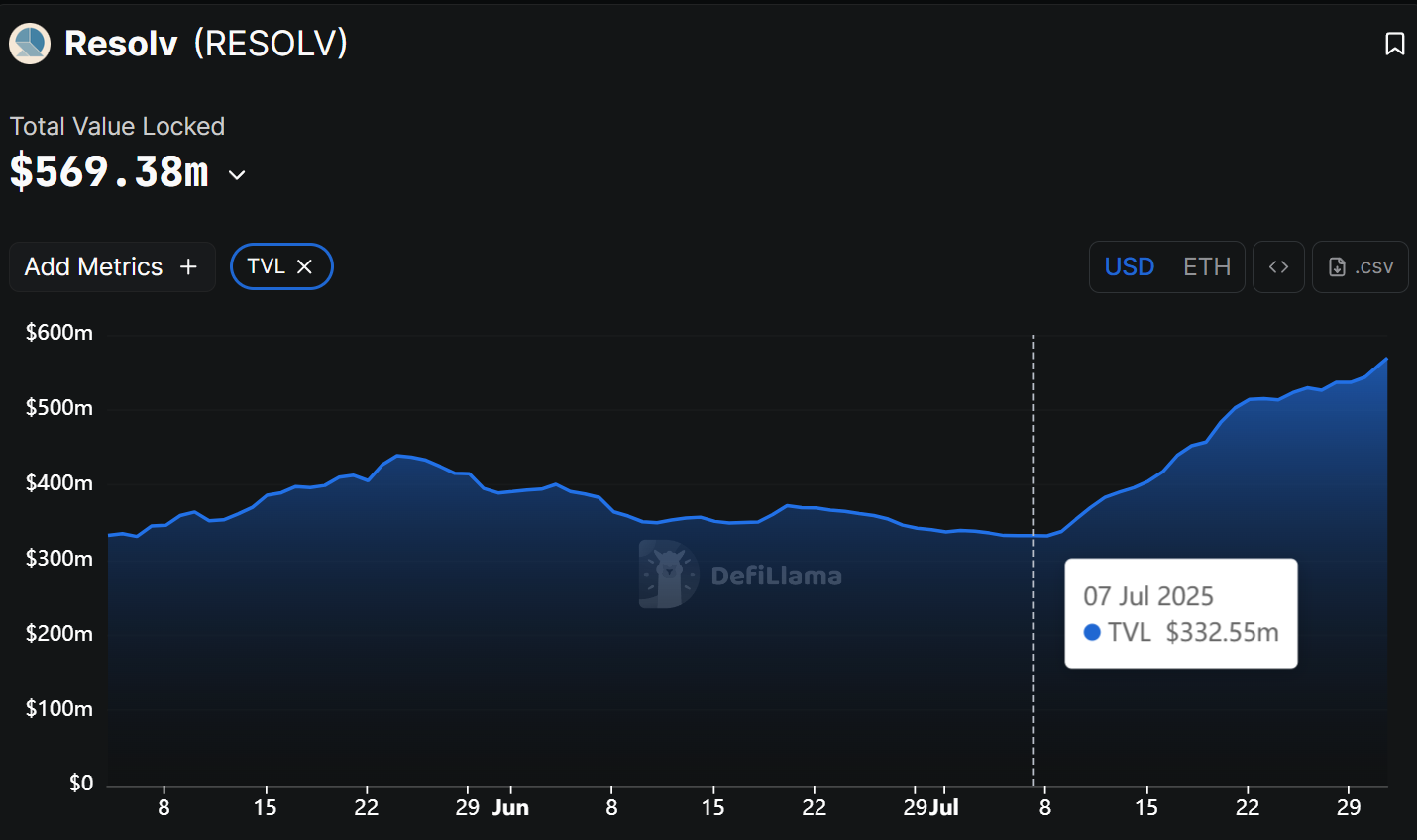Switch chart denomination to USD
Image resolution: width=1417 pixels, height=840 pixels.
(1130, 267)
